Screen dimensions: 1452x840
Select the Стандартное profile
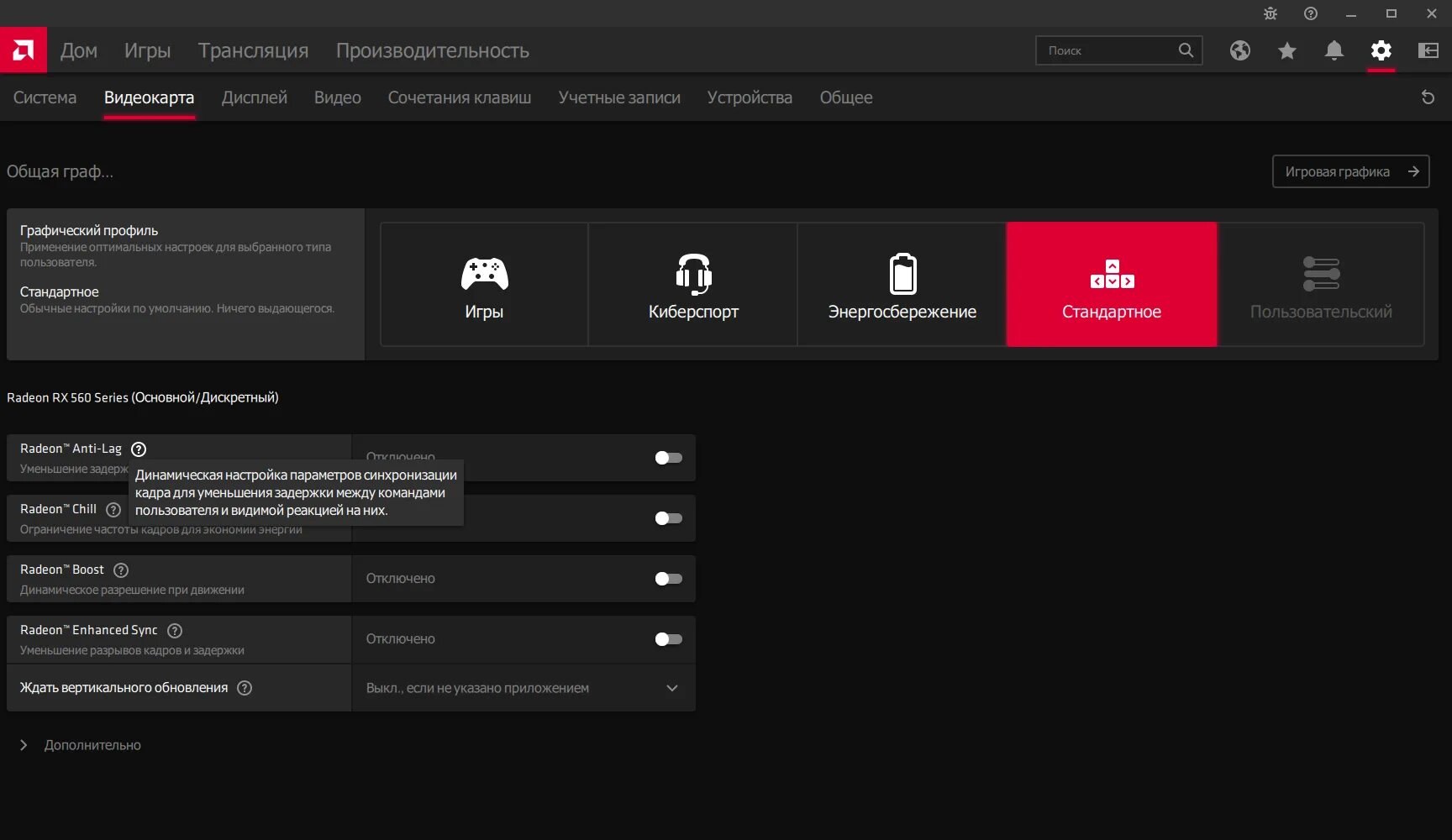1112,284
